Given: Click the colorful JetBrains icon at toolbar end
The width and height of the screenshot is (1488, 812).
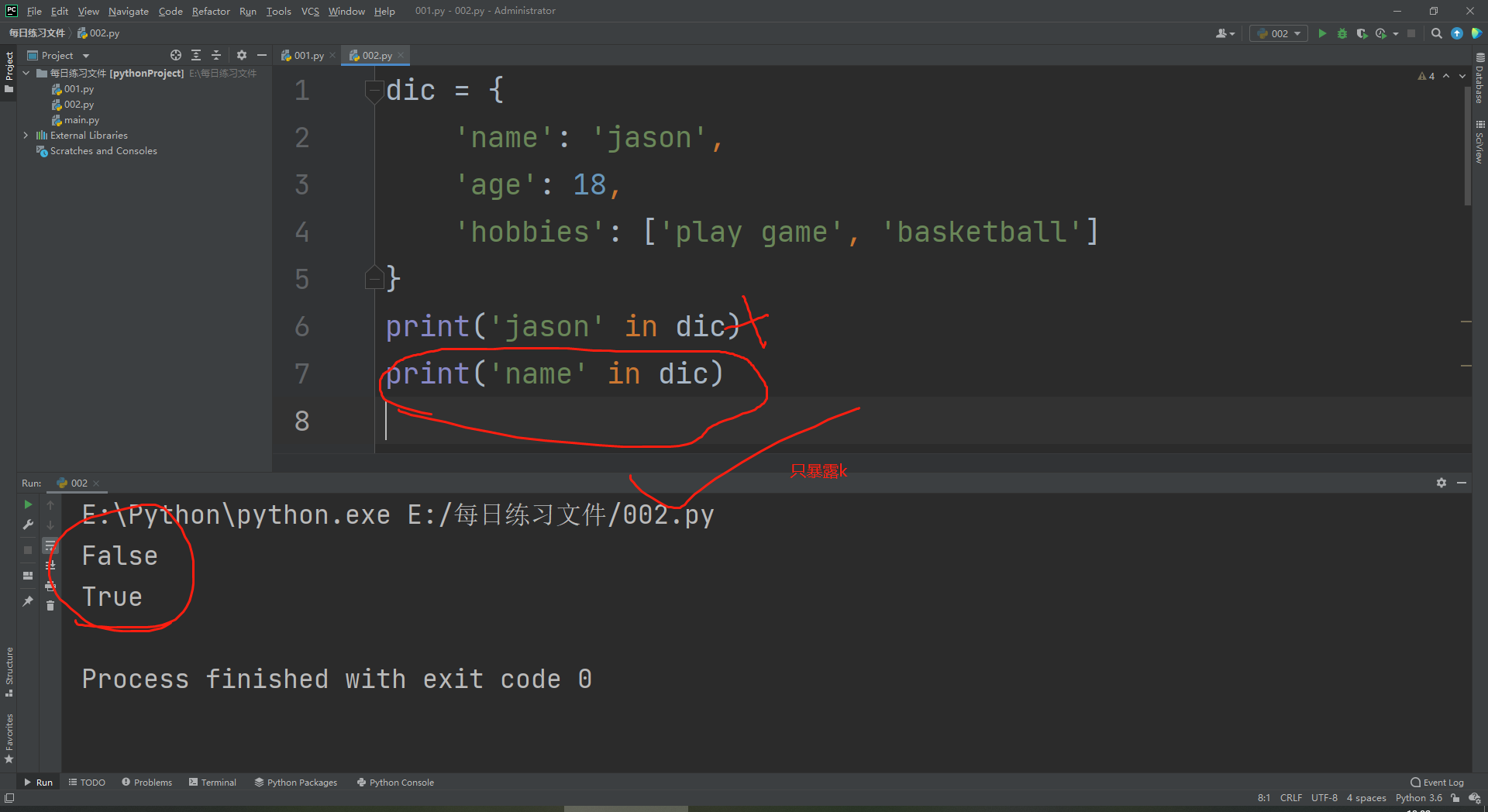Looking at the screenshot, I should (x=1476, y=33).
